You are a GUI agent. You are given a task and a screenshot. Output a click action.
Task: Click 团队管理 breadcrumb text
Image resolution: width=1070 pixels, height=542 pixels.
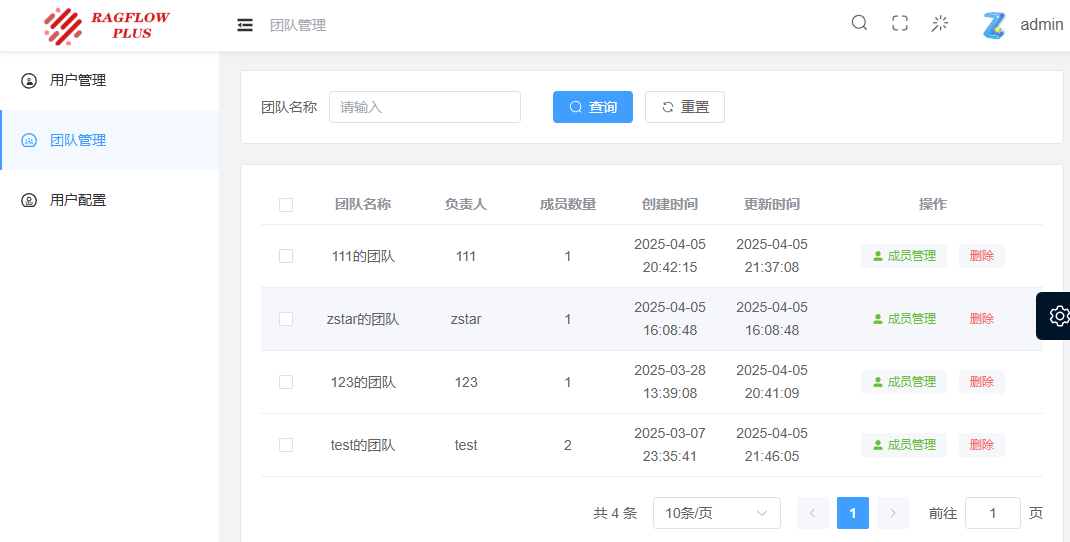click(x=298, y=25)
